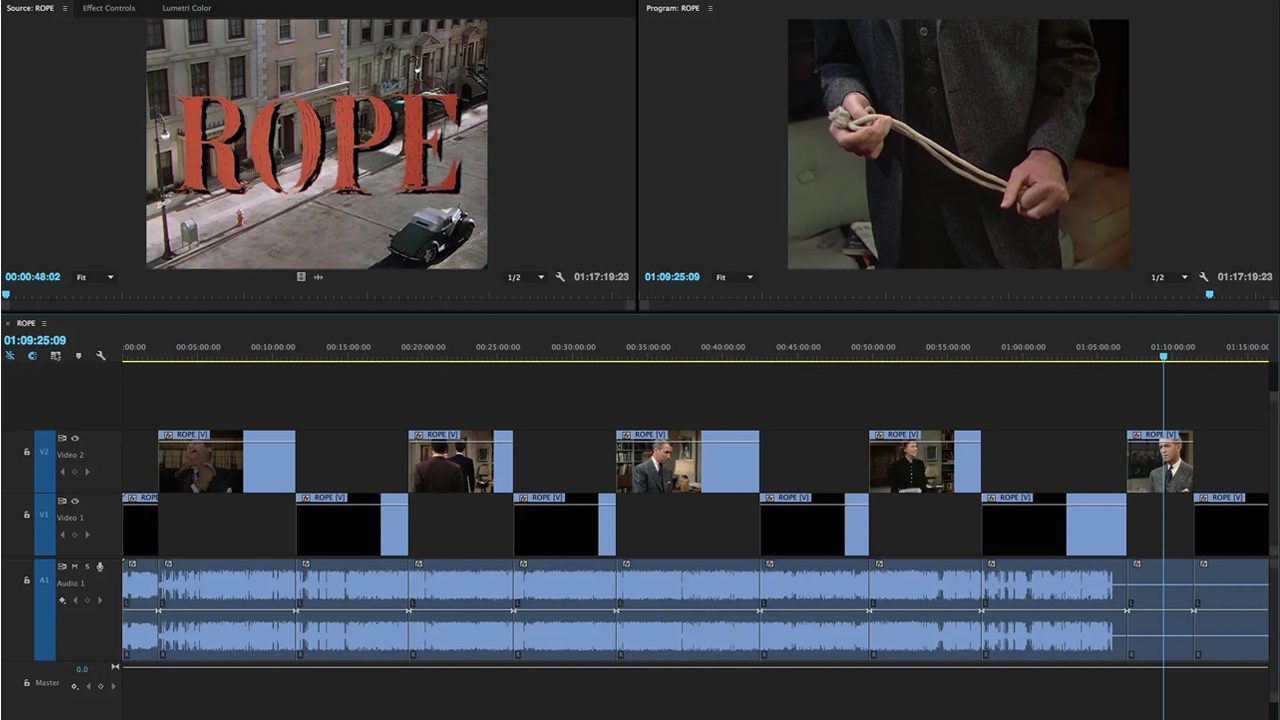Switch to the Effect Controls tab
This screenshot has width=1280, height=720.
[108, 8]
